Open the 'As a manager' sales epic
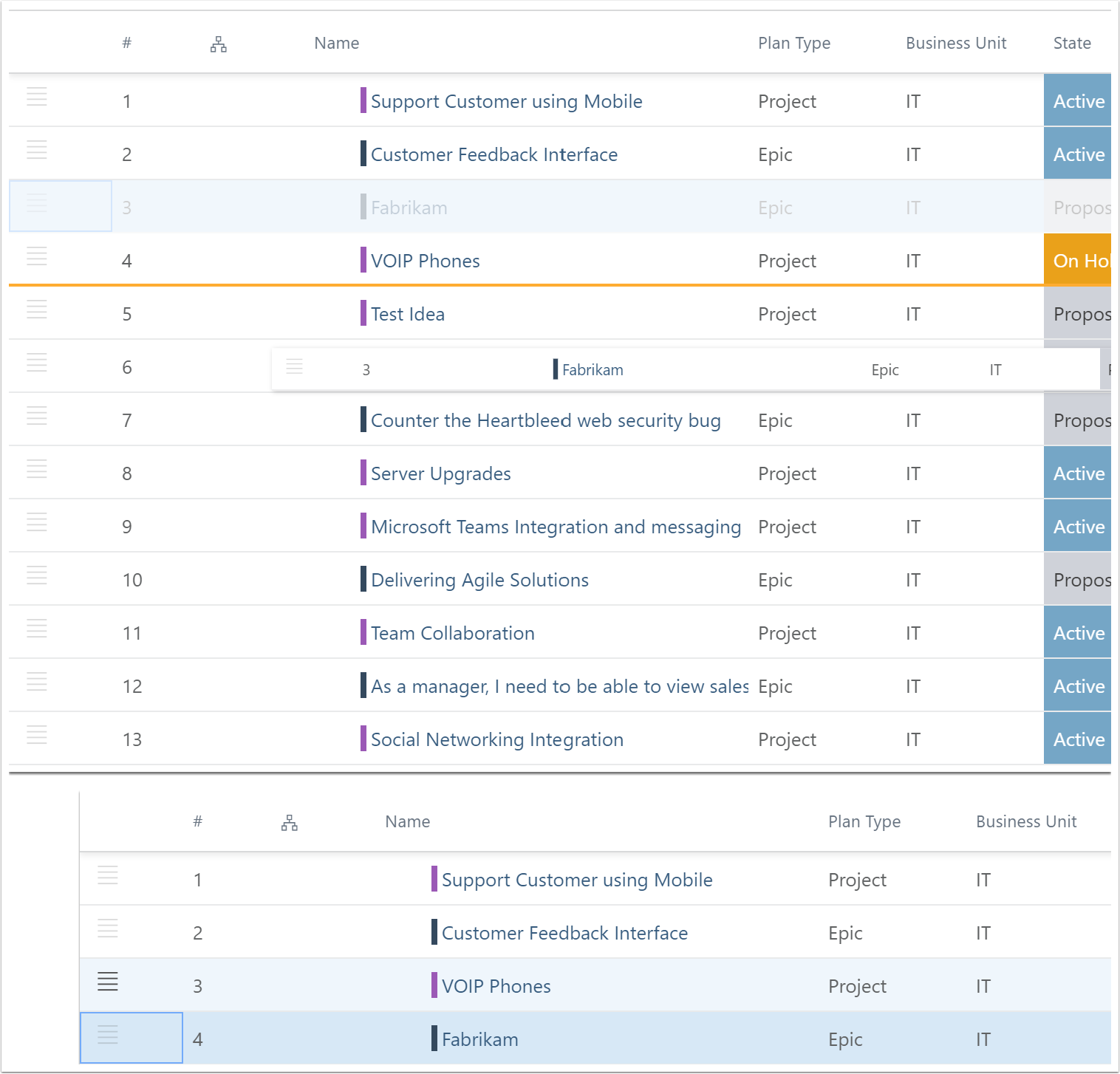Screen dimensions: 1120x1074 560,686
